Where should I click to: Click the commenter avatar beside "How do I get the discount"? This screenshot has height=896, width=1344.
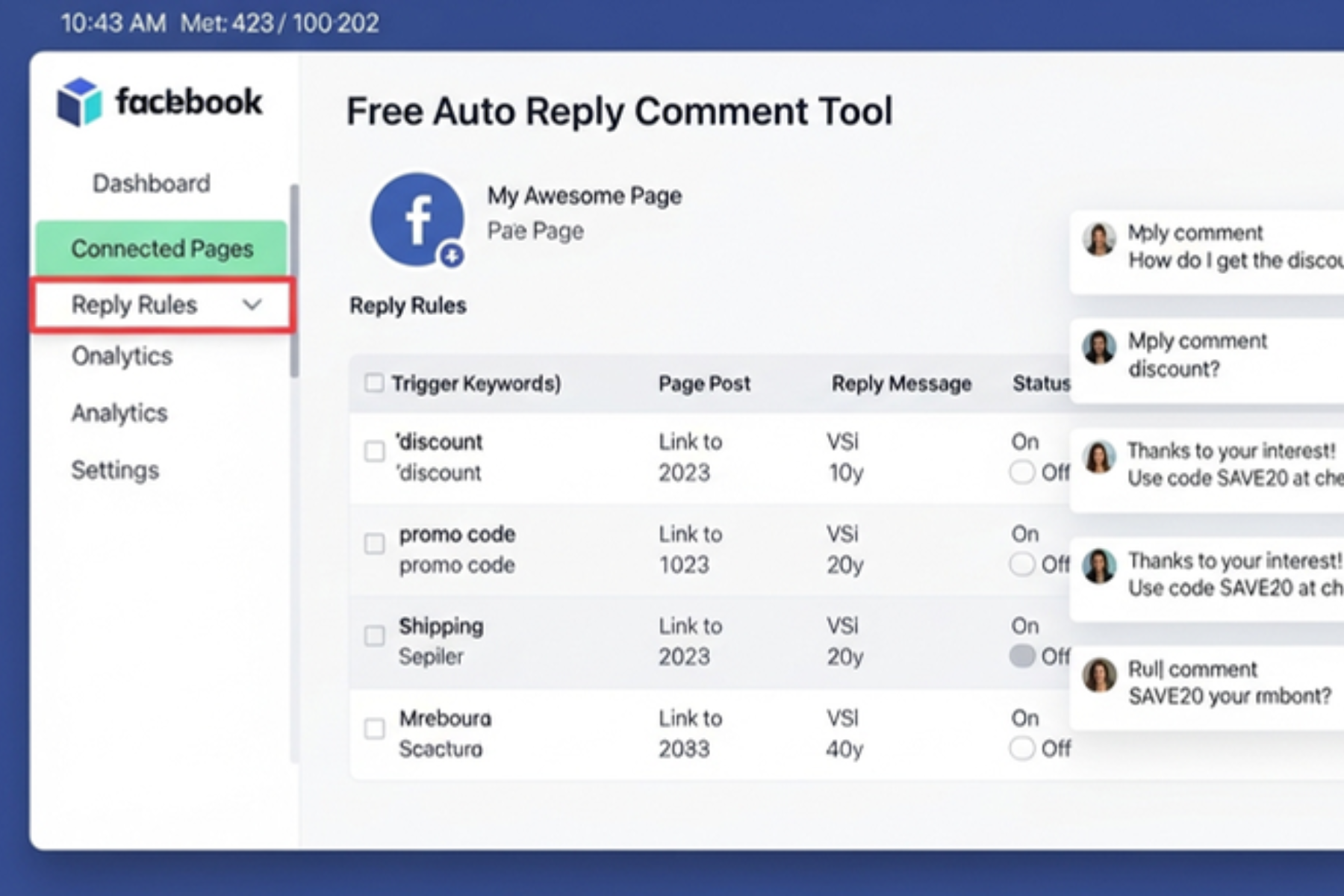[1099, 240]
